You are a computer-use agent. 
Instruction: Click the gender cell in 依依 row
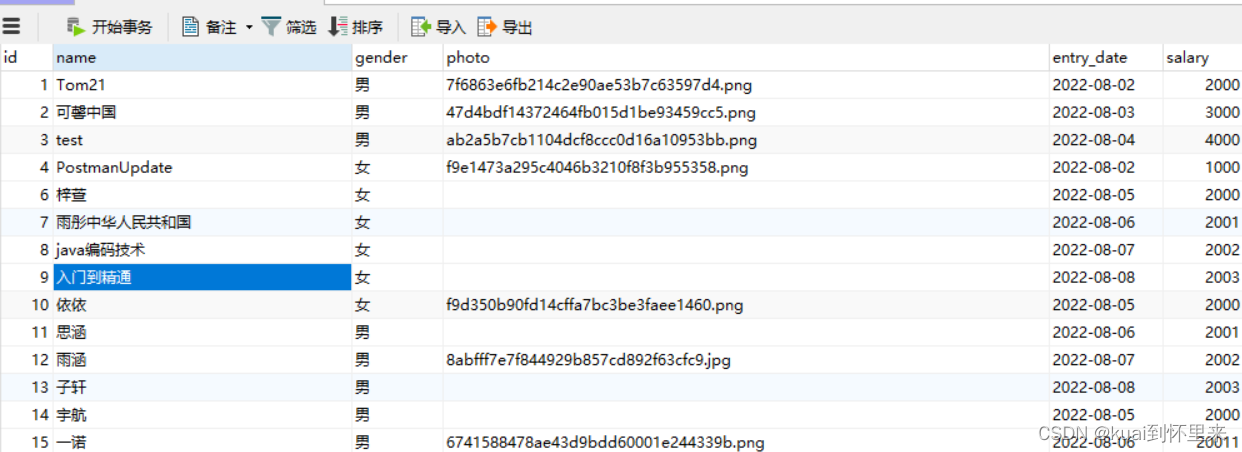pyautogui.click(x=398, y=305)
